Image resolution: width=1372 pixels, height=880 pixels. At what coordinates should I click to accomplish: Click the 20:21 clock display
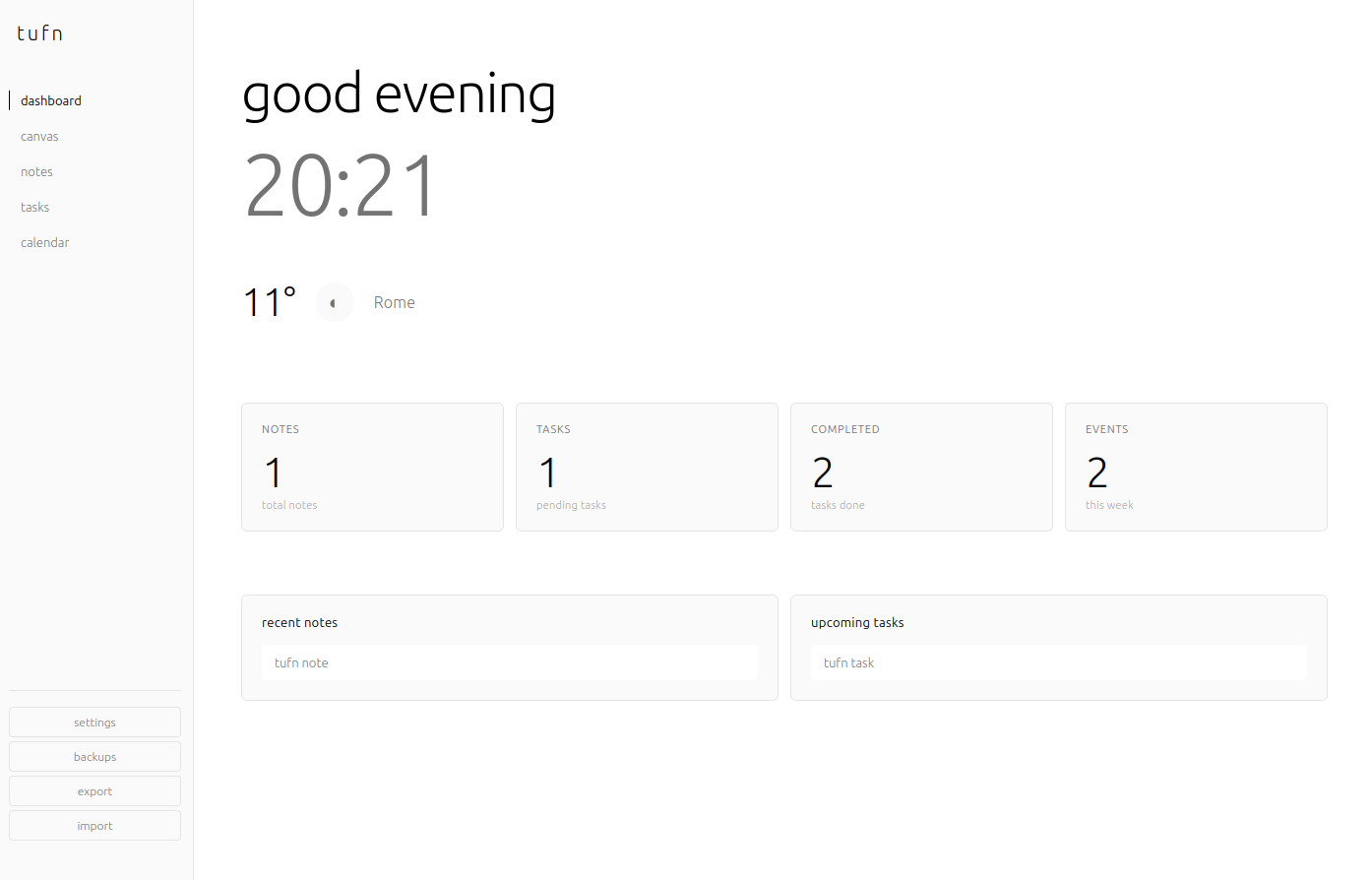341,186
